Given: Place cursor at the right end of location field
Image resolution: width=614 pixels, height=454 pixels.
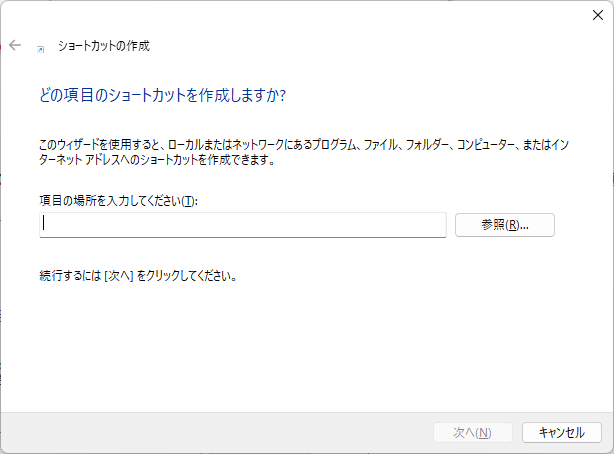Looking at the screenshot, I should [438, 225].
